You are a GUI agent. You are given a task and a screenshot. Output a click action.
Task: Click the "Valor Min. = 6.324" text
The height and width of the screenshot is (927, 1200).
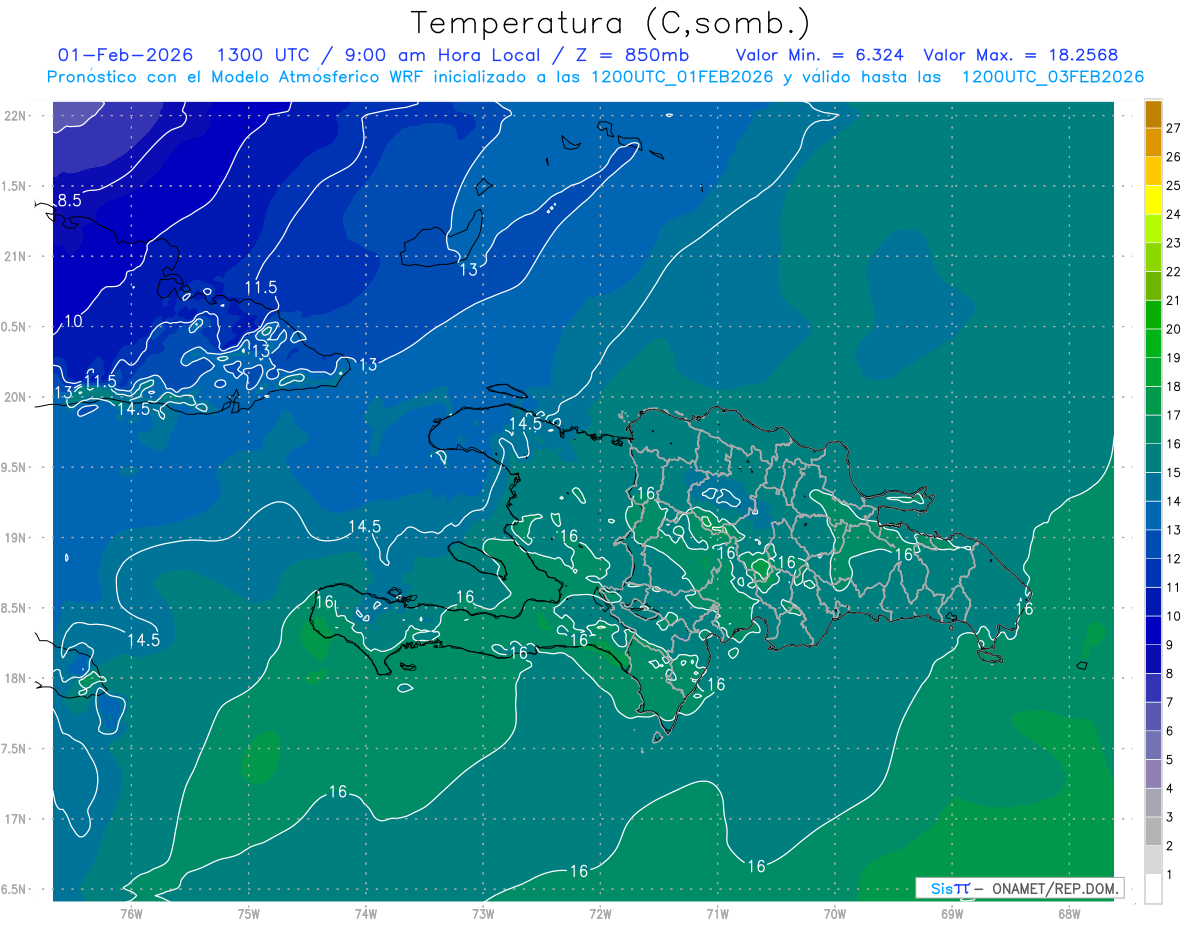tap(820, 55)
